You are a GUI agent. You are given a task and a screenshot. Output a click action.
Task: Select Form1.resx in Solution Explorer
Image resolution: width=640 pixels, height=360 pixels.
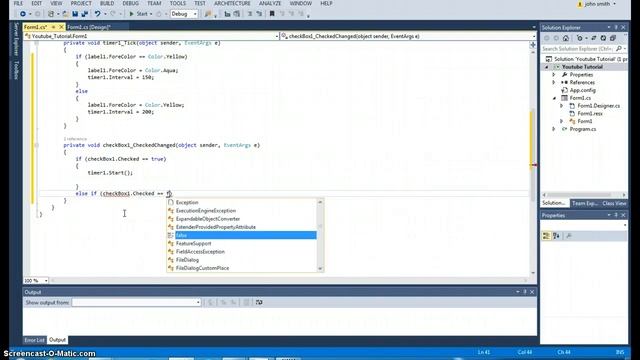tap(590, 113)
